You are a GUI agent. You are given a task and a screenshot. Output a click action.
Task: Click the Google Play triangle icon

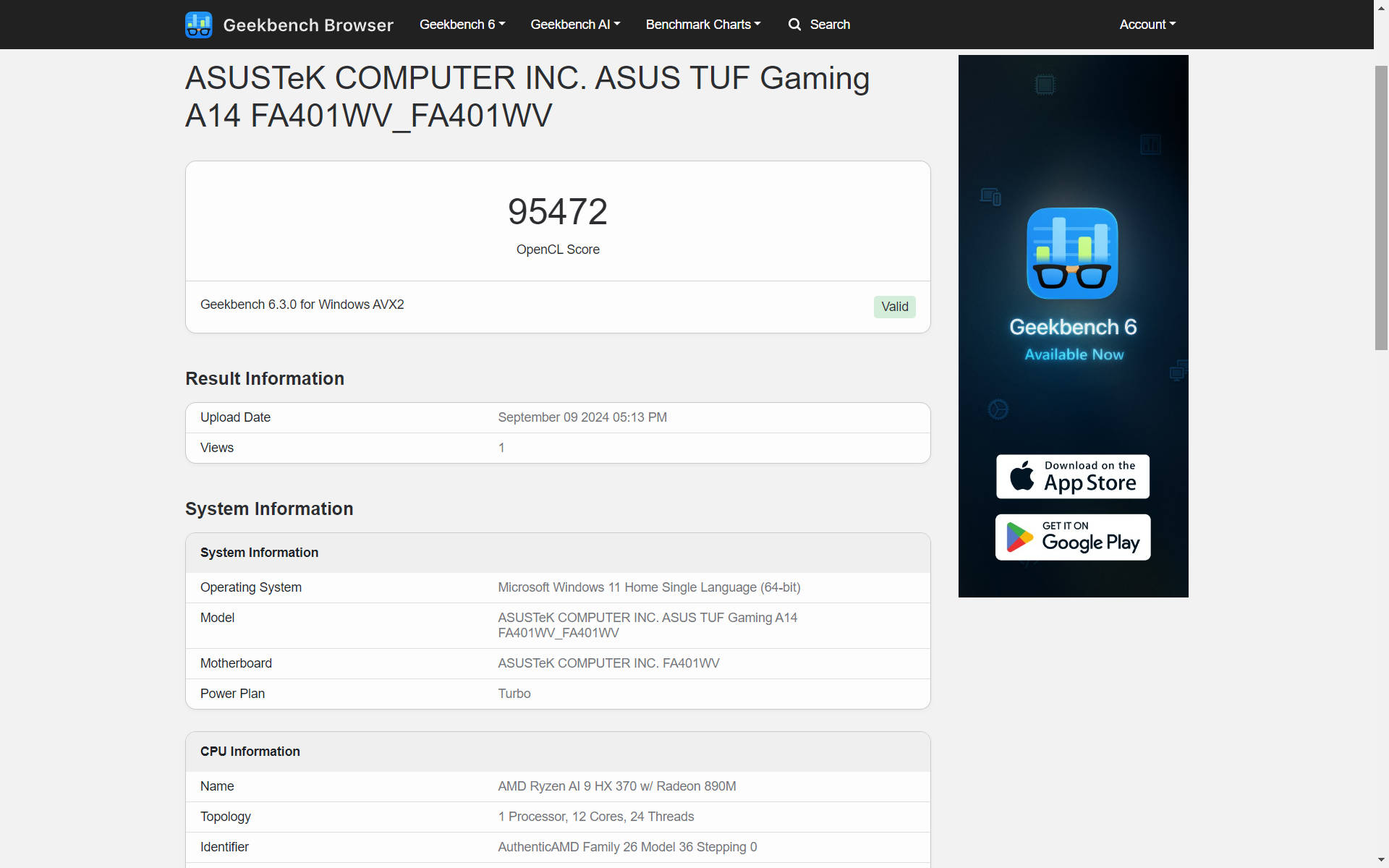pyautogui.click(x=1019, y=537)
